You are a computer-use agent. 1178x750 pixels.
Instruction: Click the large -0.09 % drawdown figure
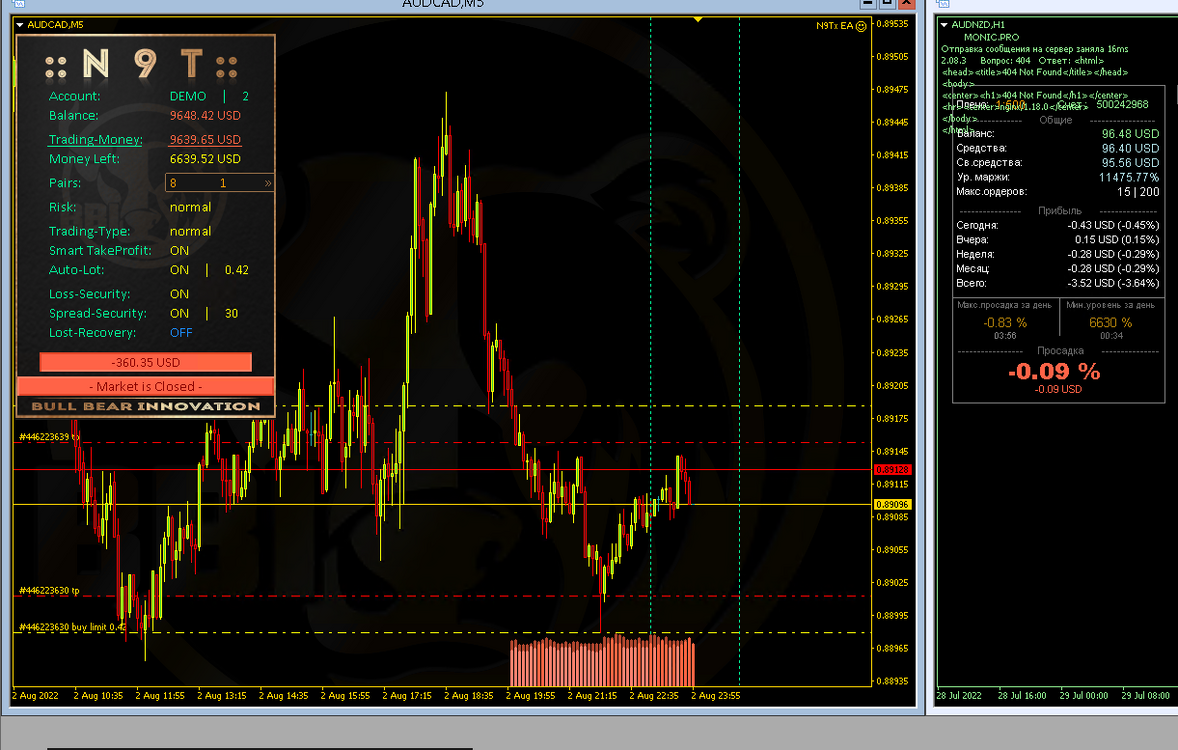click(1054, 371)
